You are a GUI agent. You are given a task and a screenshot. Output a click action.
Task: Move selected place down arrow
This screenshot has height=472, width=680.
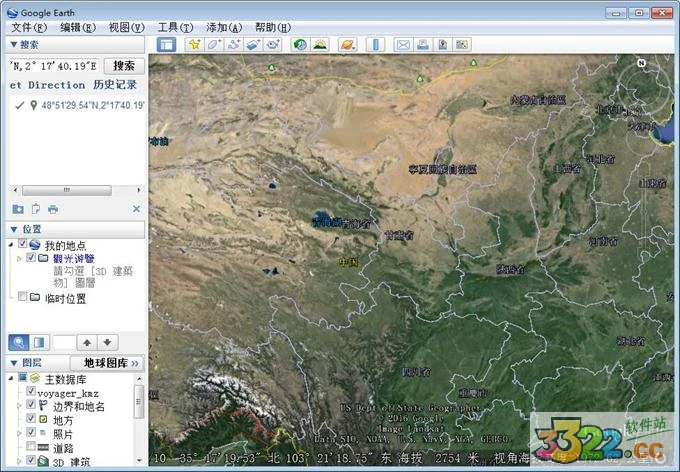[x=108, y=342]
